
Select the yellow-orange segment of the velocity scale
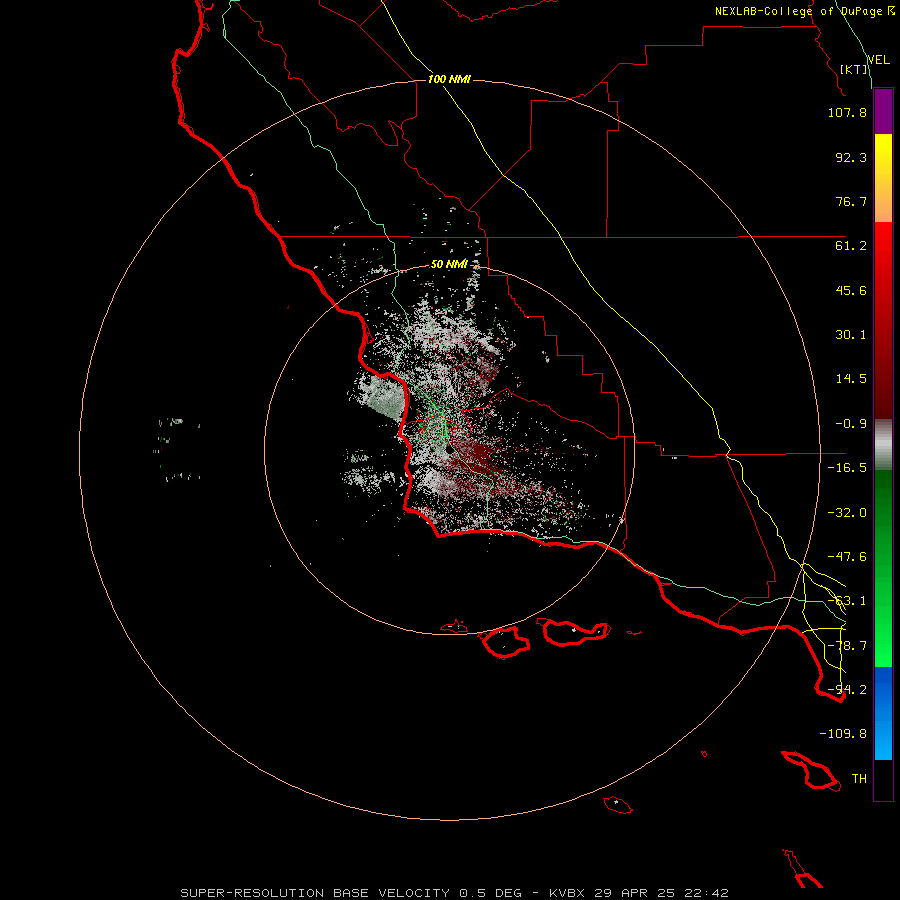[x=883, y=178]
